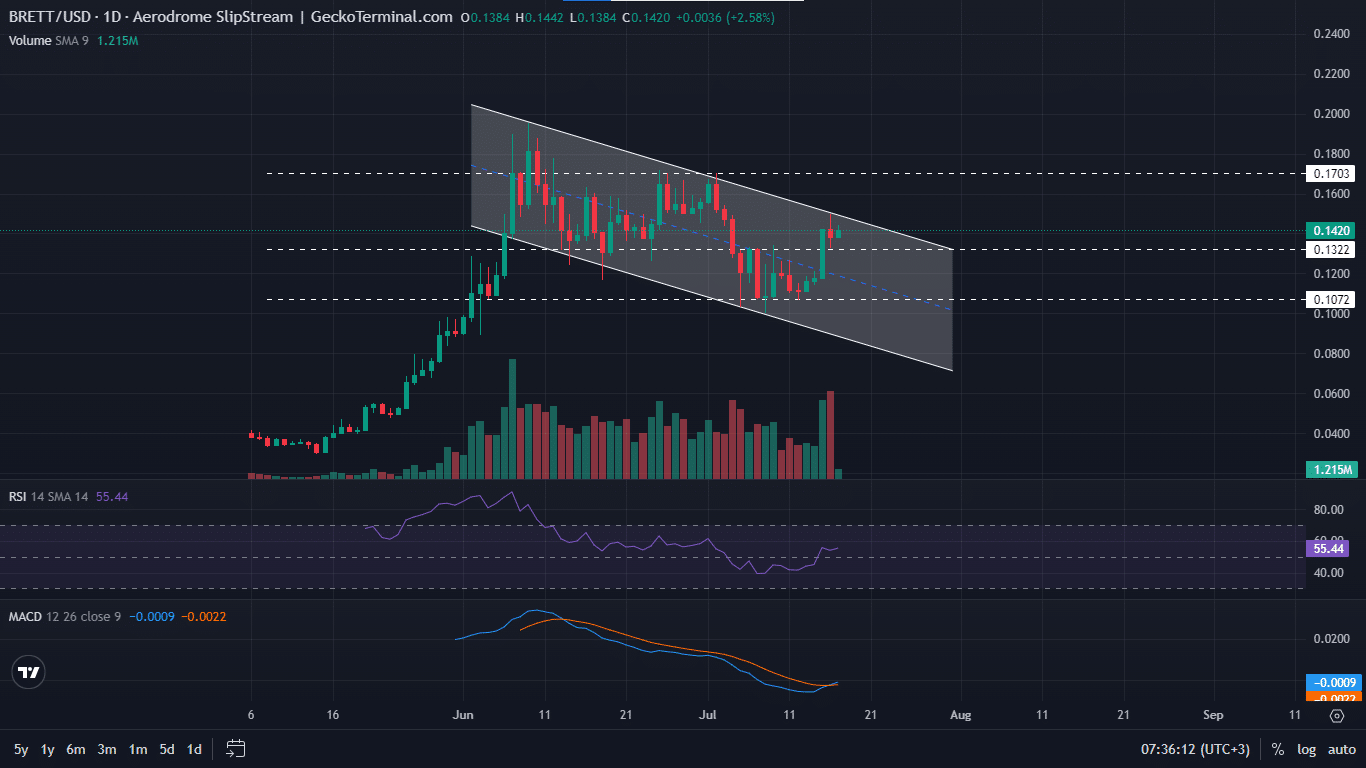Select the 1y time range
Viewport: 1366px width, 768px height.
pos(47,749)
